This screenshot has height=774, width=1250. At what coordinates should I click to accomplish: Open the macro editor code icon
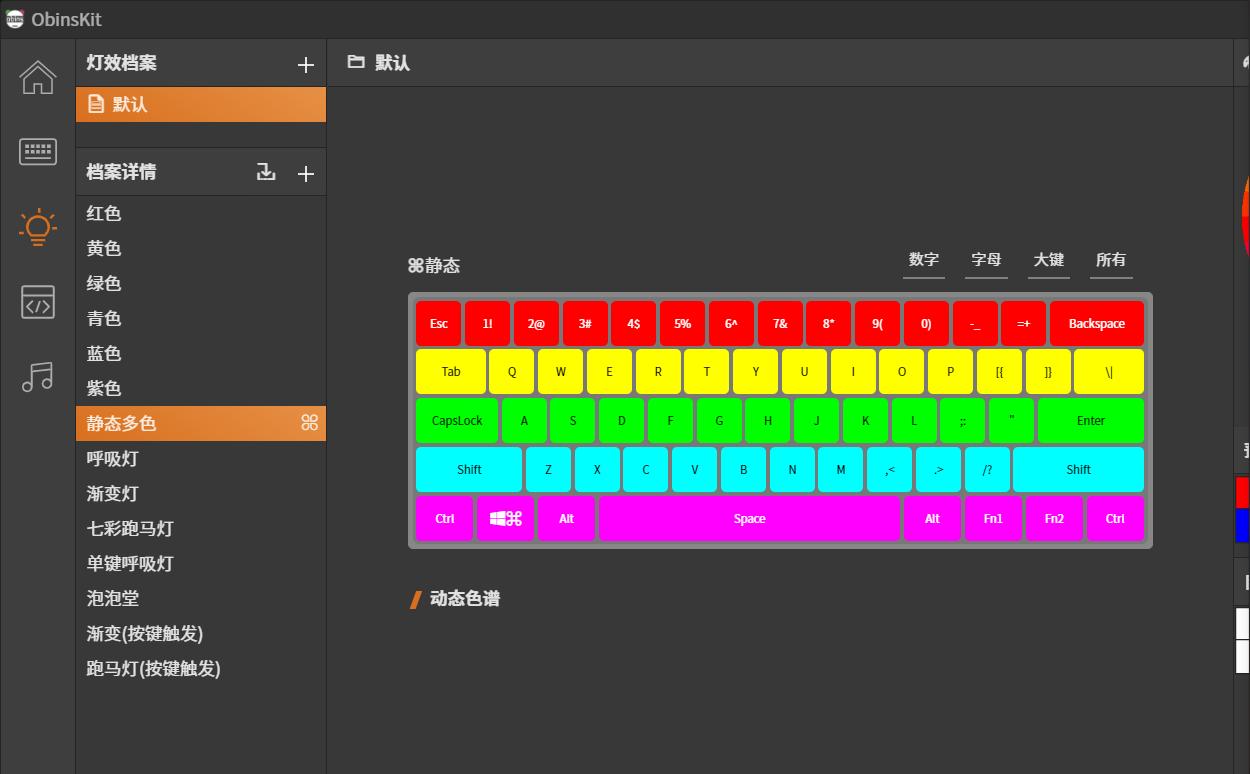pos(37,302)
